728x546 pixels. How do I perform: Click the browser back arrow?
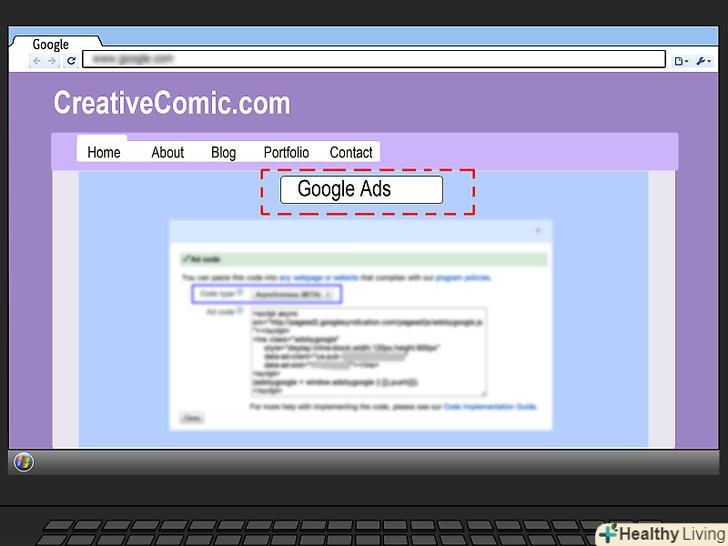point(37,61)
